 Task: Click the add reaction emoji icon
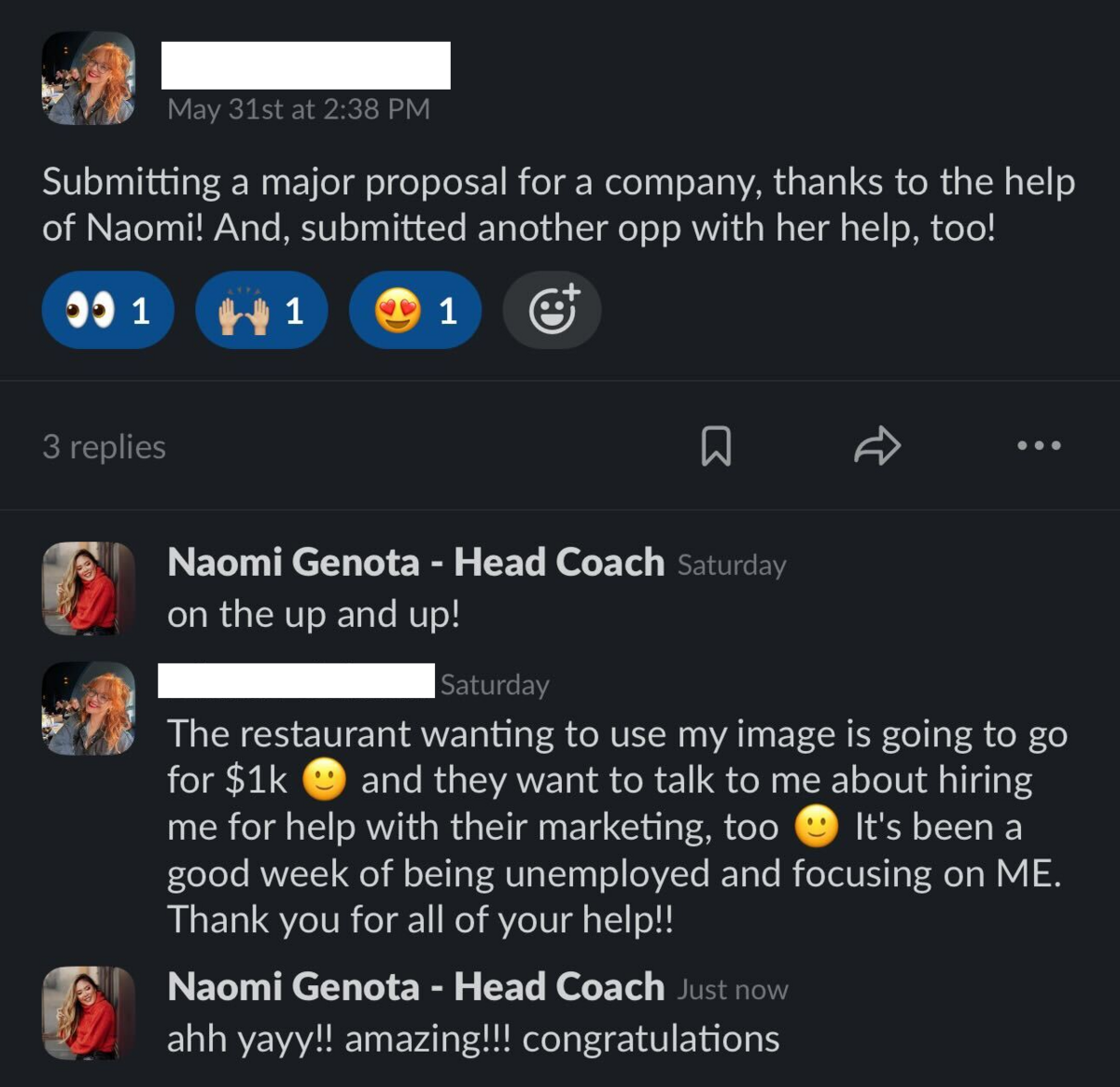(x=553, y=311)
